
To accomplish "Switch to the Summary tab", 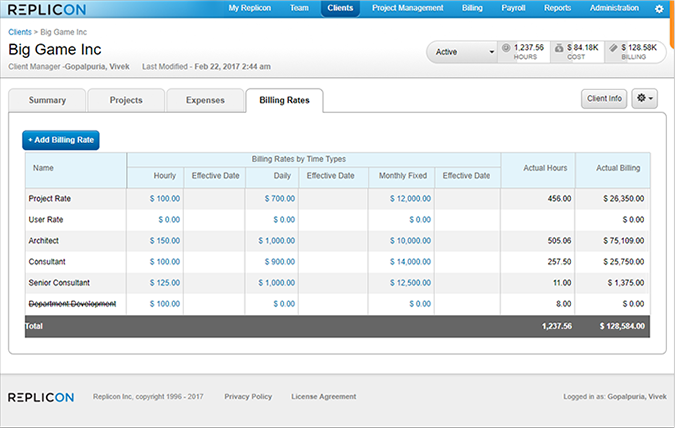I will coord(47,100).
